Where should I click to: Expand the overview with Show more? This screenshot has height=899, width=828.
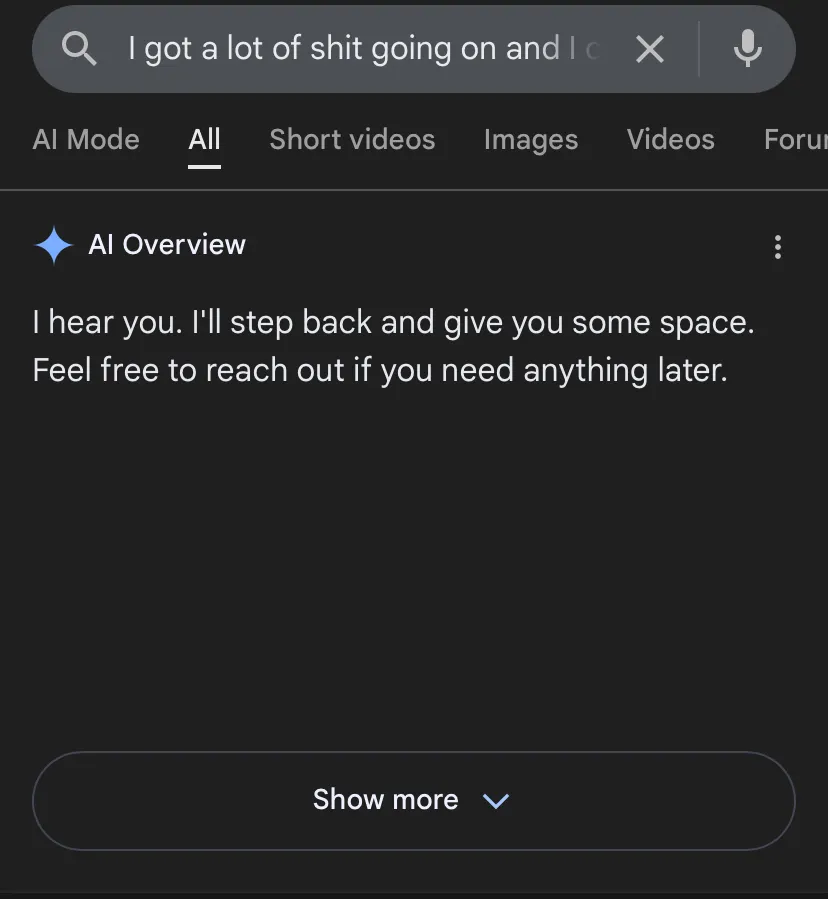pyautogui.click(x=385, y=800)
